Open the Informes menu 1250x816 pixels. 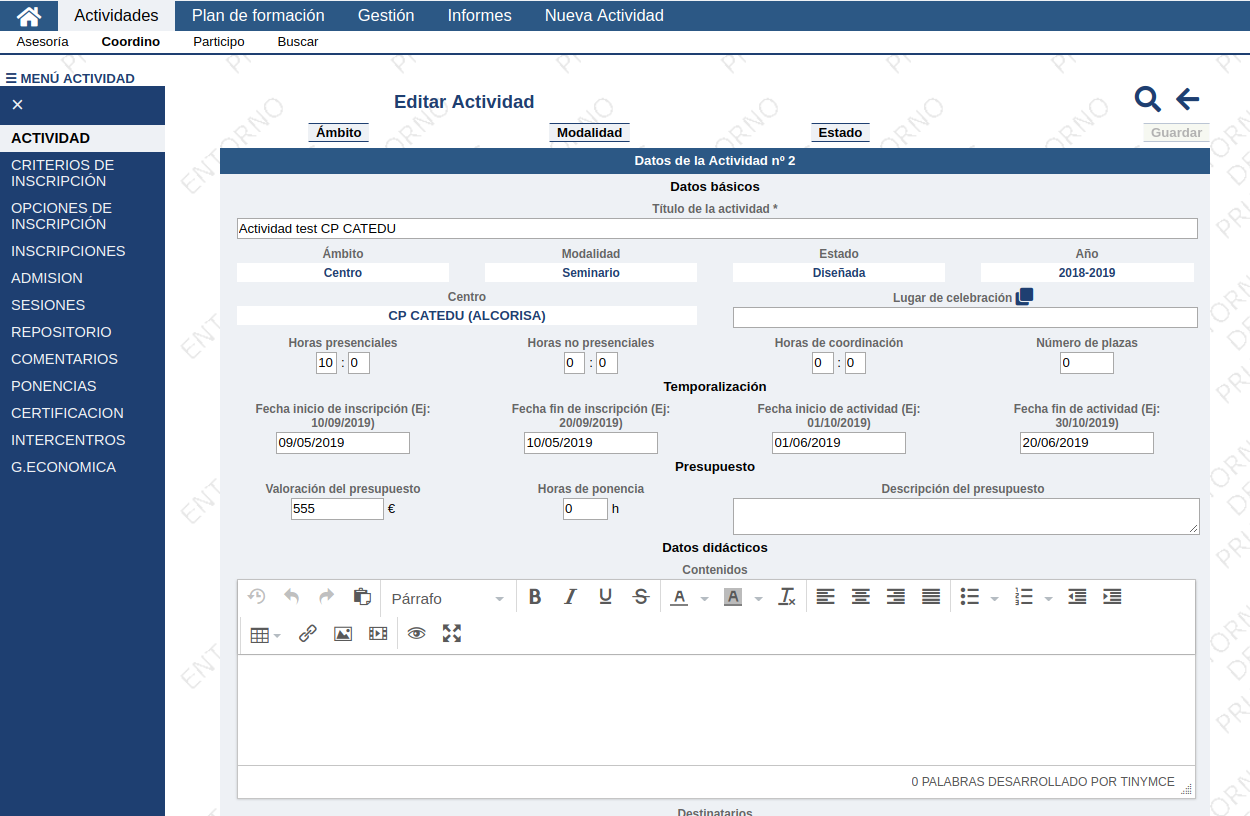click(479, 15)
